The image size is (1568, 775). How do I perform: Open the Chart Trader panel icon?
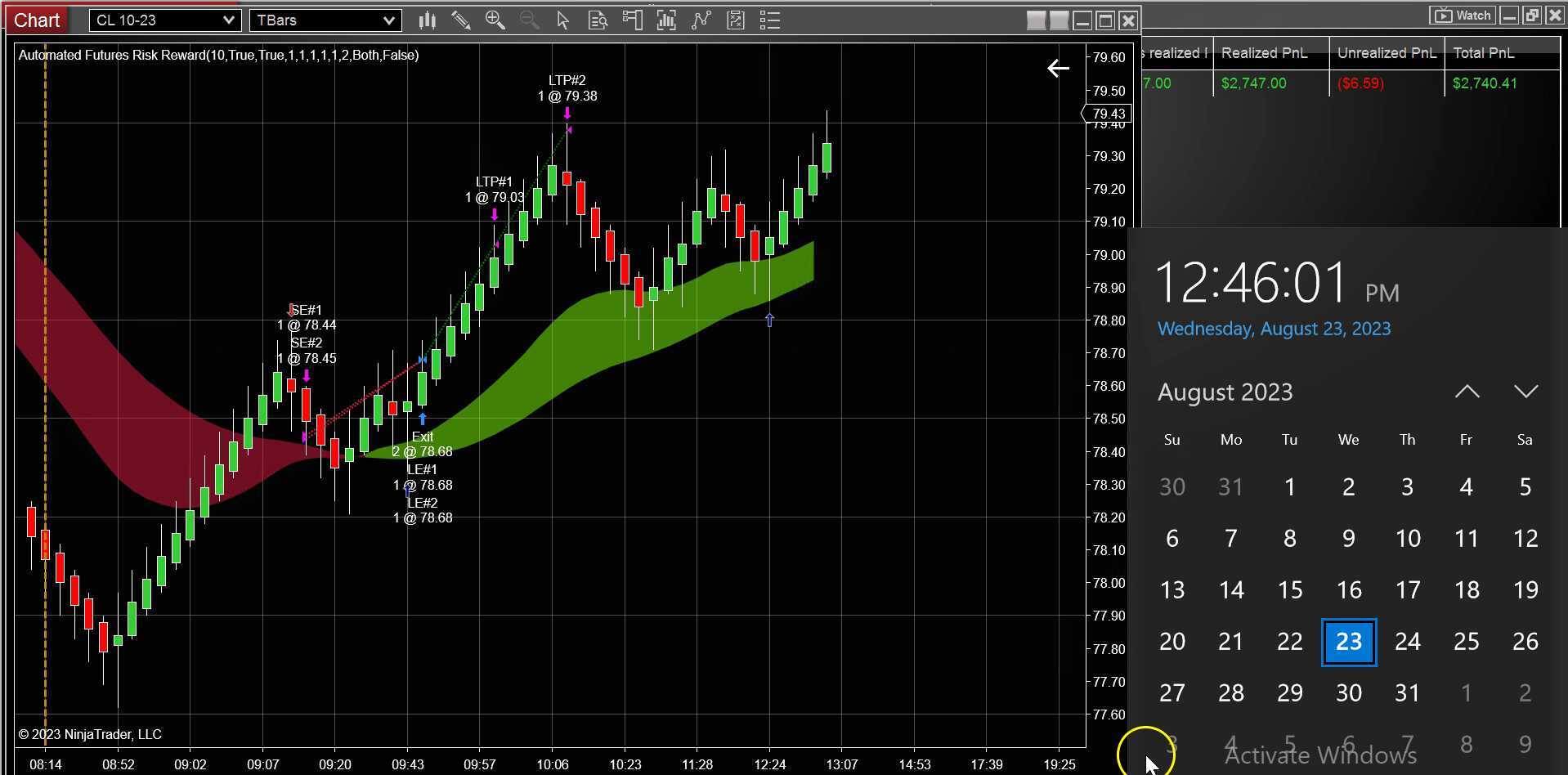(x=632, y=20)
